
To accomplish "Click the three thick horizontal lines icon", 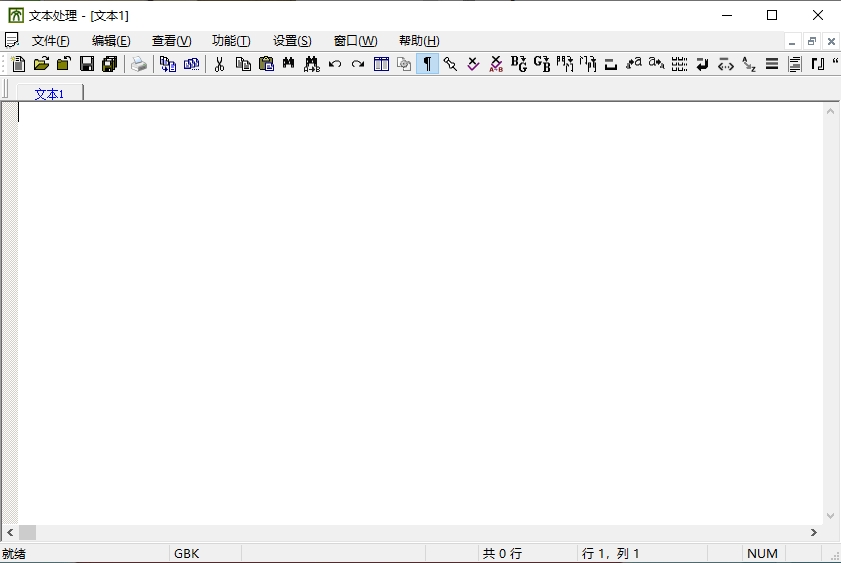I will 772,64.
